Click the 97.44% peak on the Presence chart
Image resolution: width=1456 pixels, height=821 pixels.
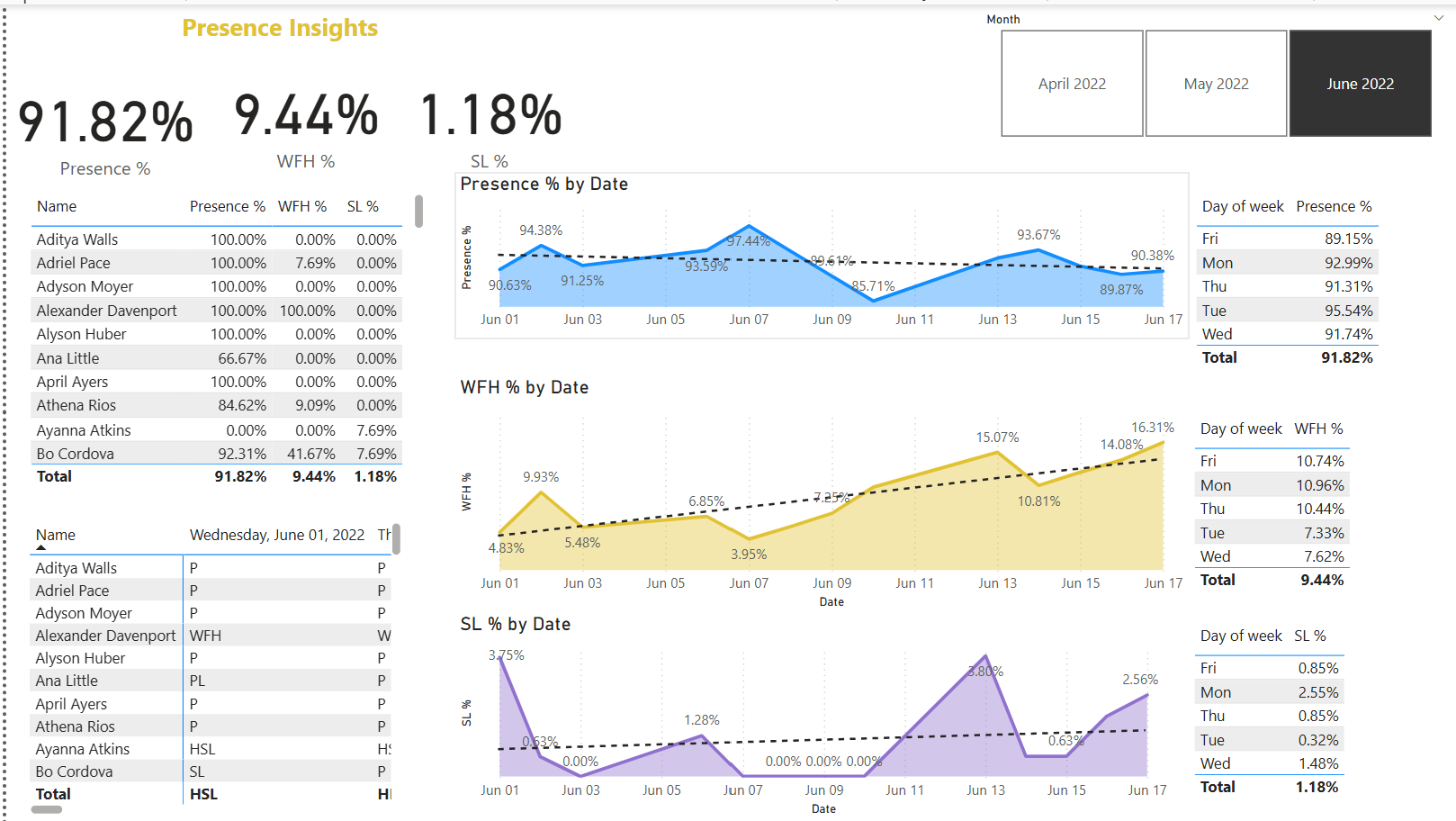pos(749,226)
